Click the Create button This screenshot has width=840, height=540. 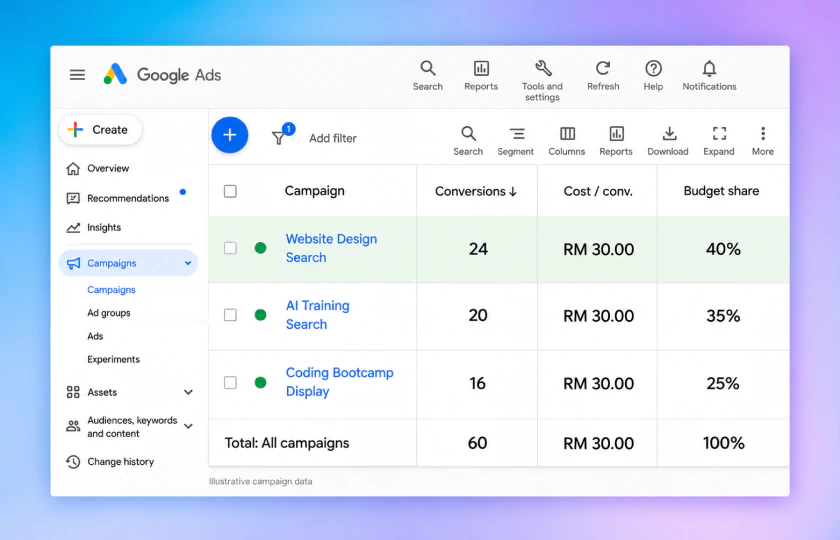[x=100, y=130]
